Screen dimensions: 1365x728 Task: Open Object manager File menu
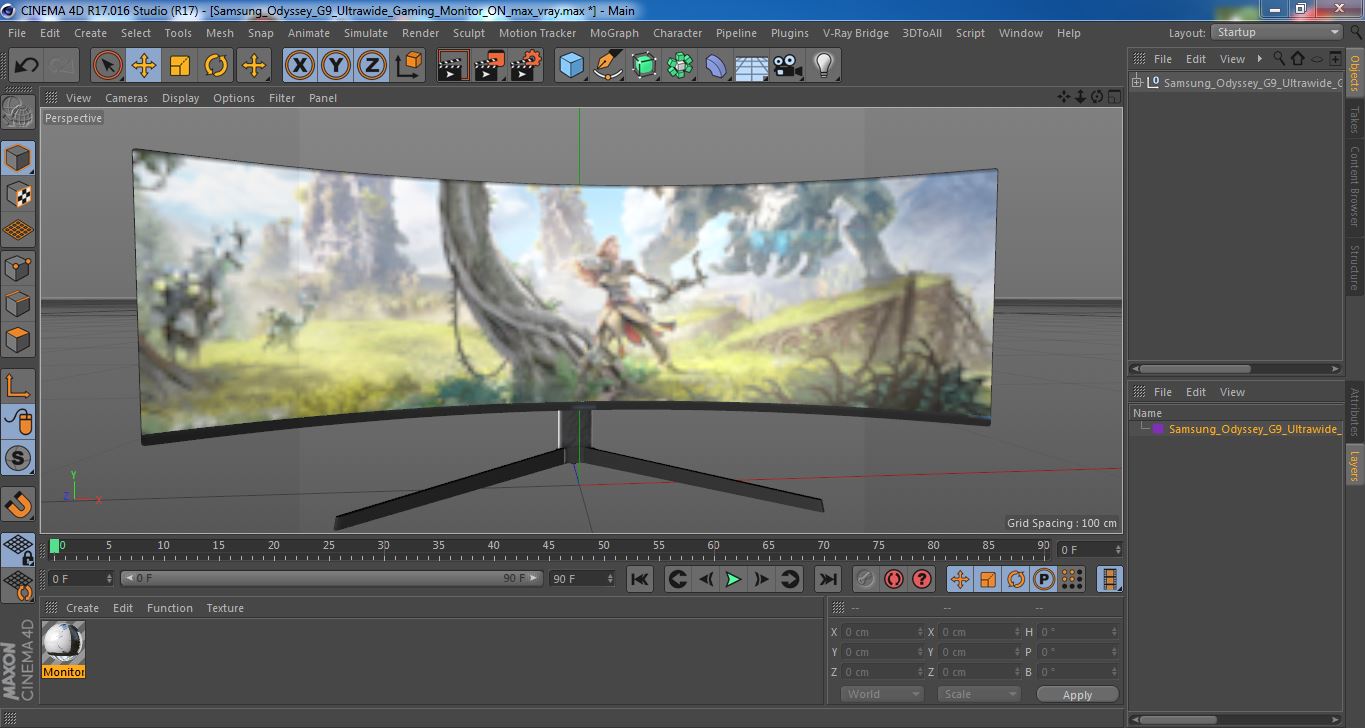[1163, 59]
